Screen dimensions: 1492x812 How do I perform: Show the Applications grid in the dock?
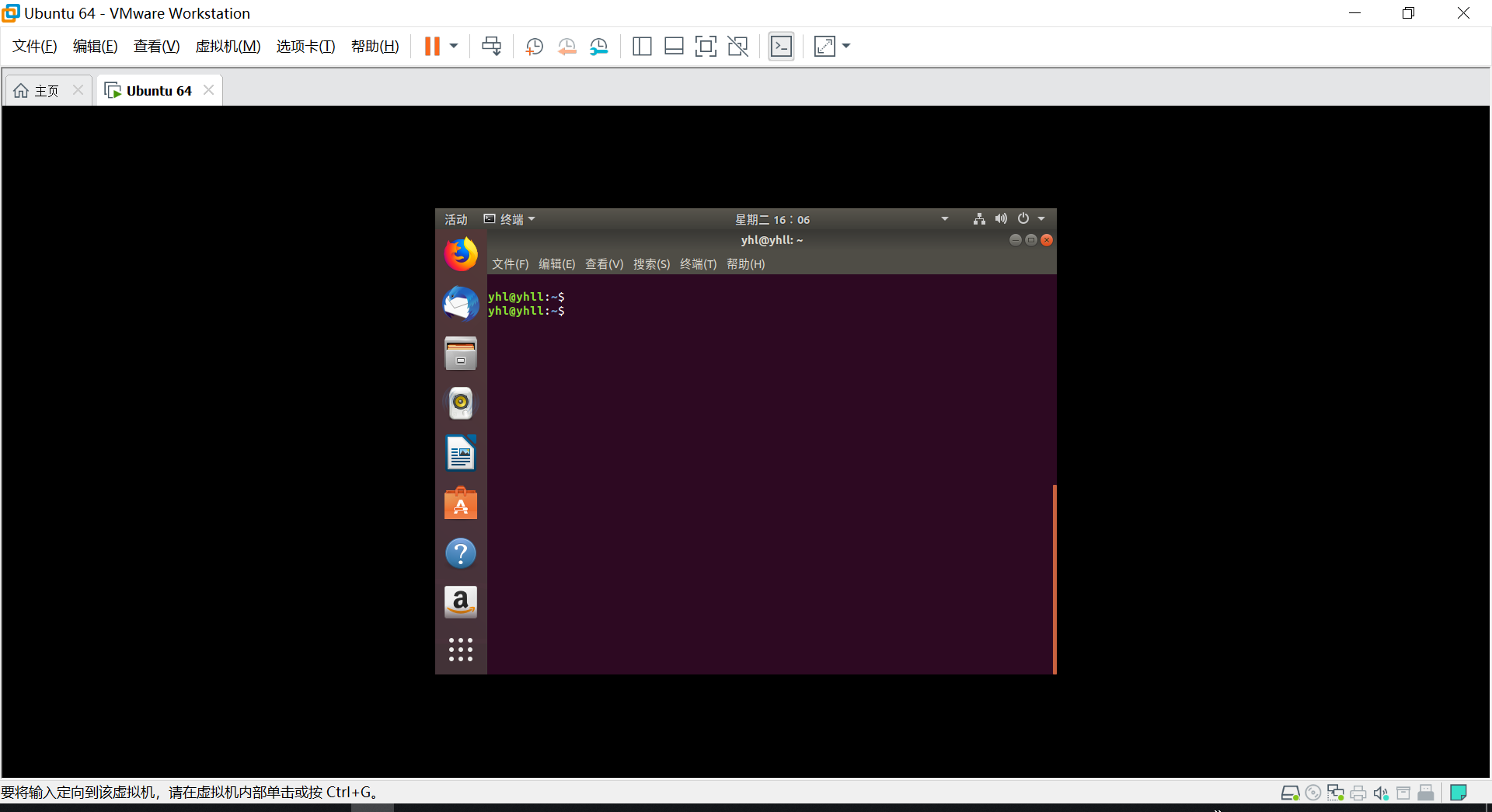(x=460, y=650)
